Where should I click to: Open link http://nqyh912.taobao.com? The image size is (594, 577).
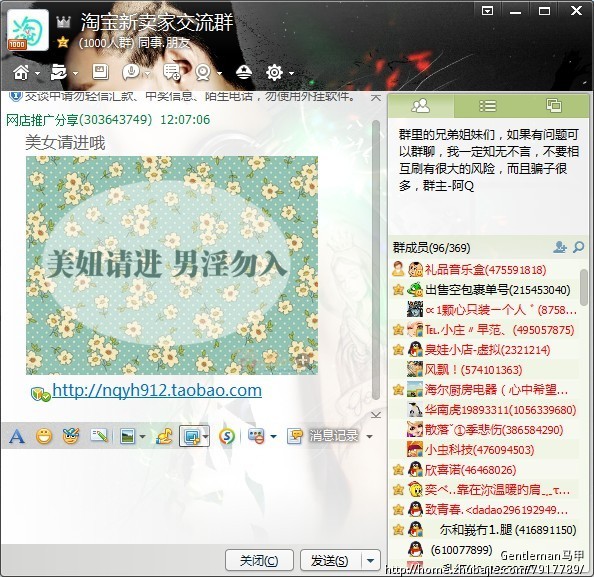pyautogui.click(x=157, y=390)
